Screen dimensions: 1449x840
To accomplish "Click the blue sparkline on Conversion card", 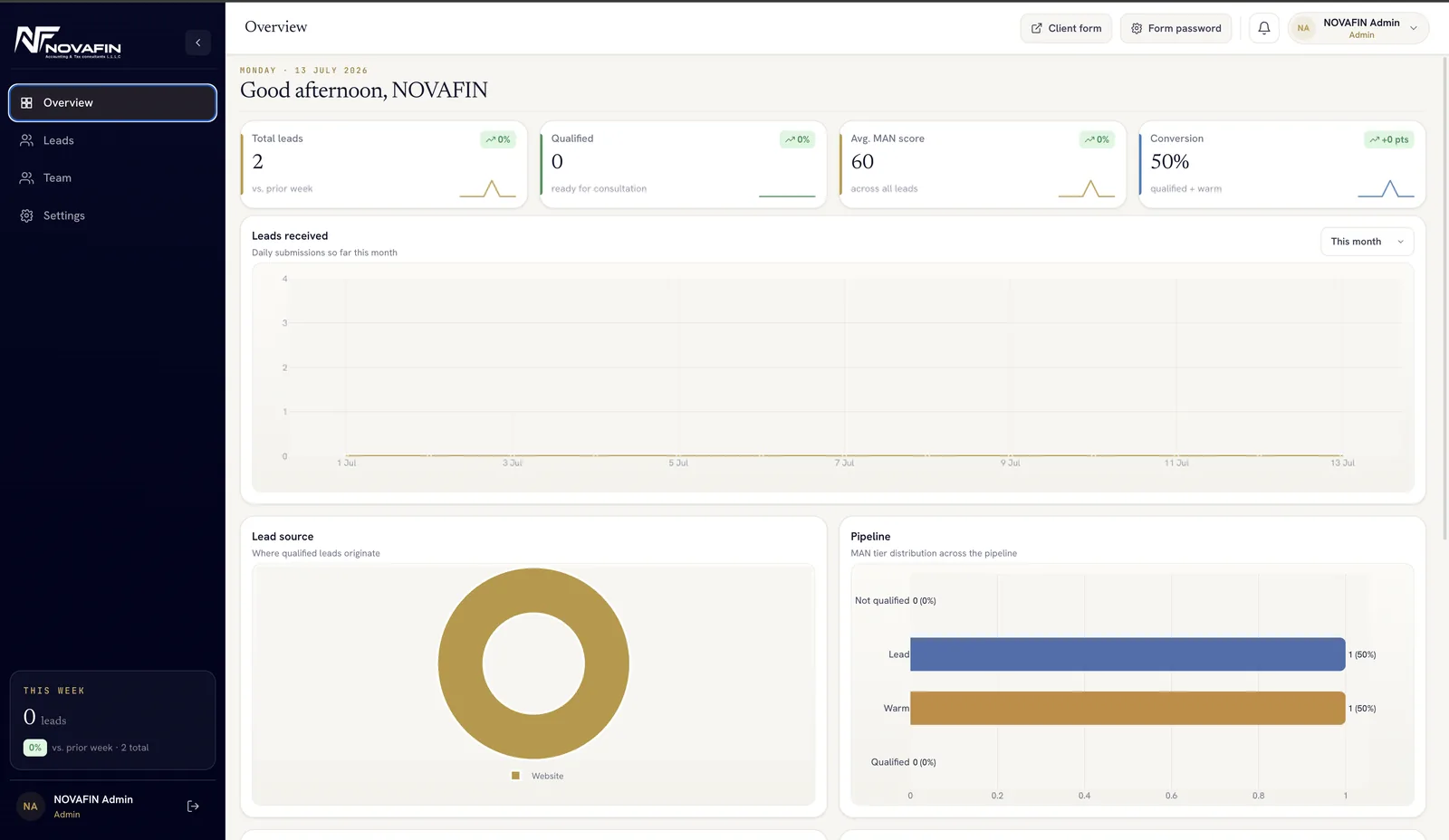I will (x=1386, y=188).
